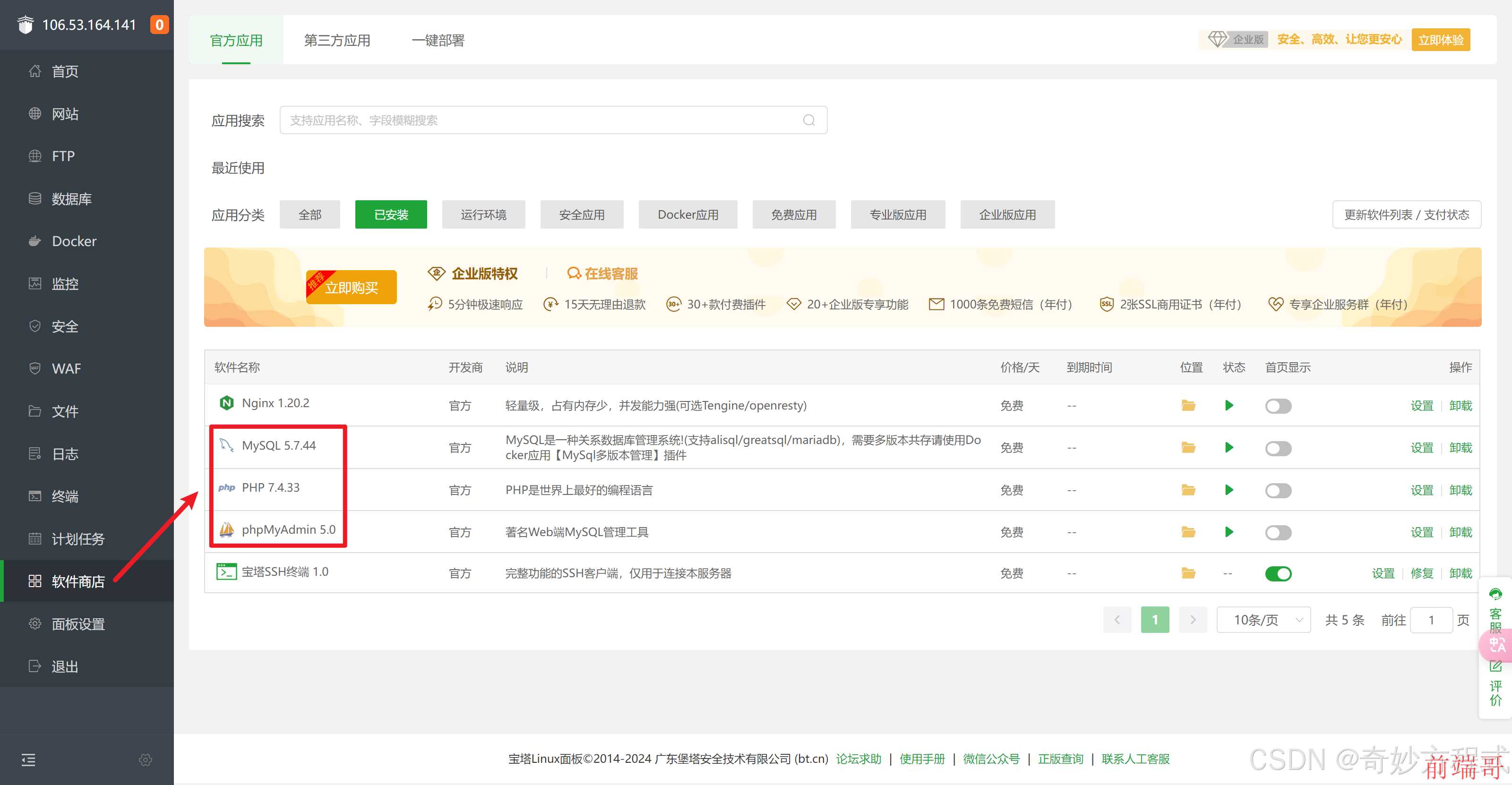1512x785 pixels.
Task: Open 终端 in the sidebar
Action: [87, 496]
